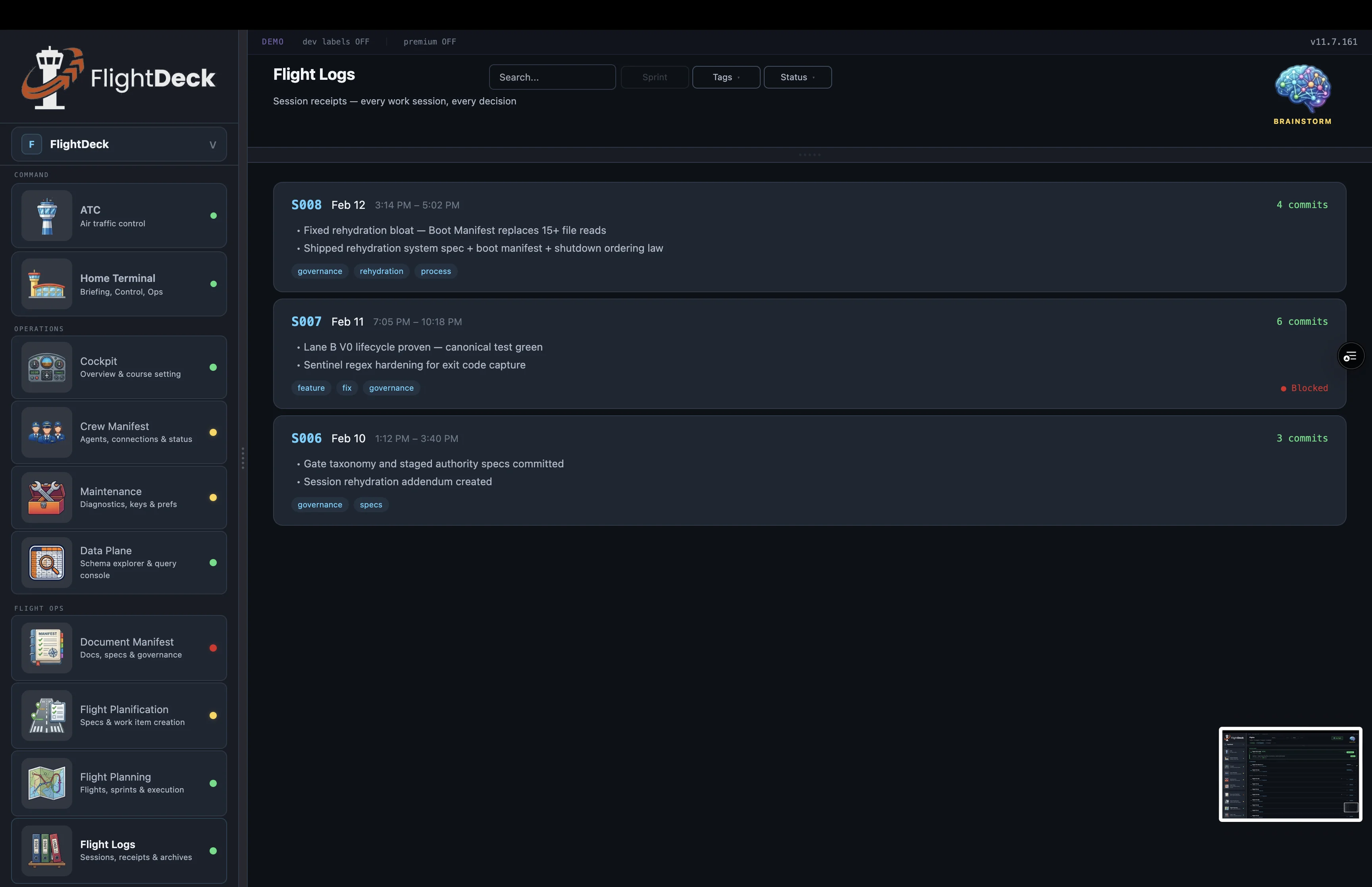Image resolution: width=1372 pixels, height=887 pixels.
Task: Open the Cockpit overview icon
Action: [x=46, y=368]
